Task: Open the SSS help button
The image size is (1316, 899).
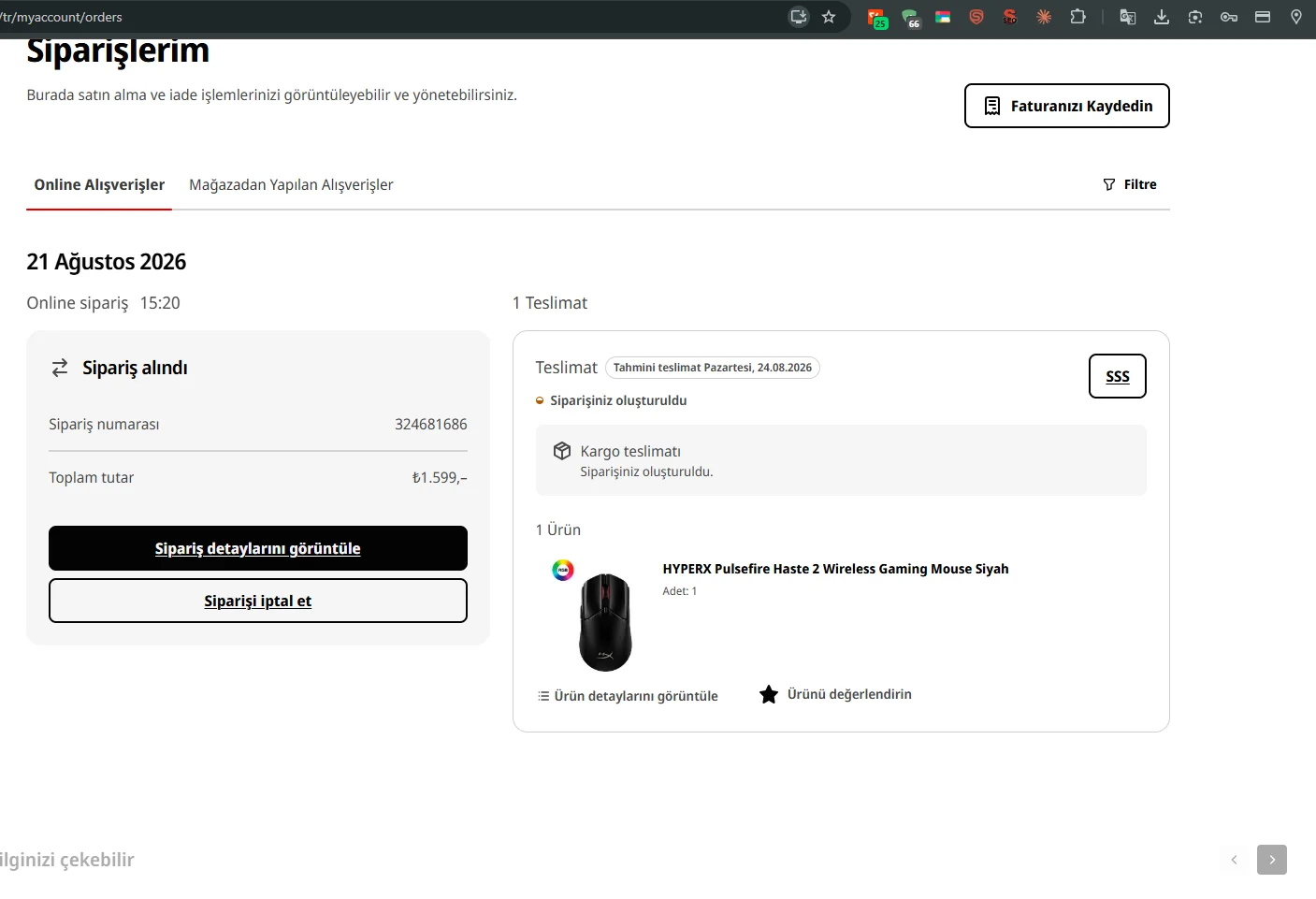Action: pos(1118,376)
